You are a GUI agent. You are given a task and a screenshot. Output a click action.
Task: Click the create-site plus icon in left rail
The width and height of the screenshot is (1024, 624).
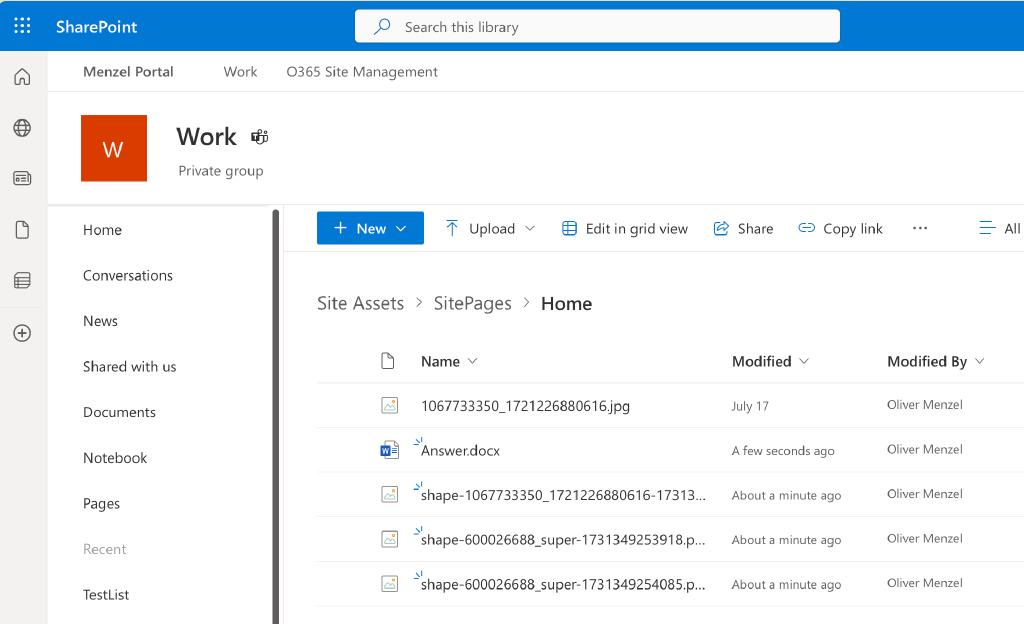[21, 333]
